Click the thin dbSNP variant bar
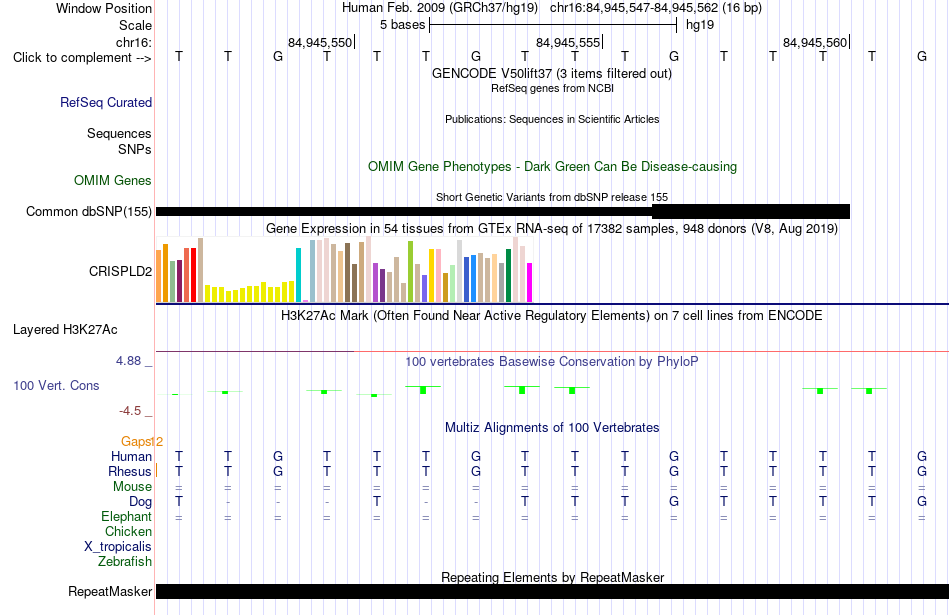950x615 pixels. tap(404, 211)
